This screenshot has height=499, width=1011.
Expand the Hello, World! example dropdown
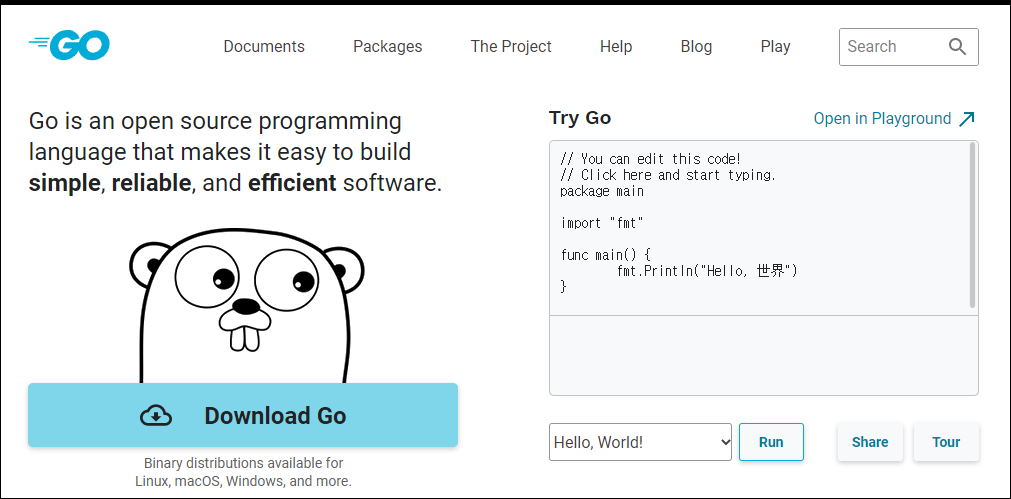pos(640,442)
